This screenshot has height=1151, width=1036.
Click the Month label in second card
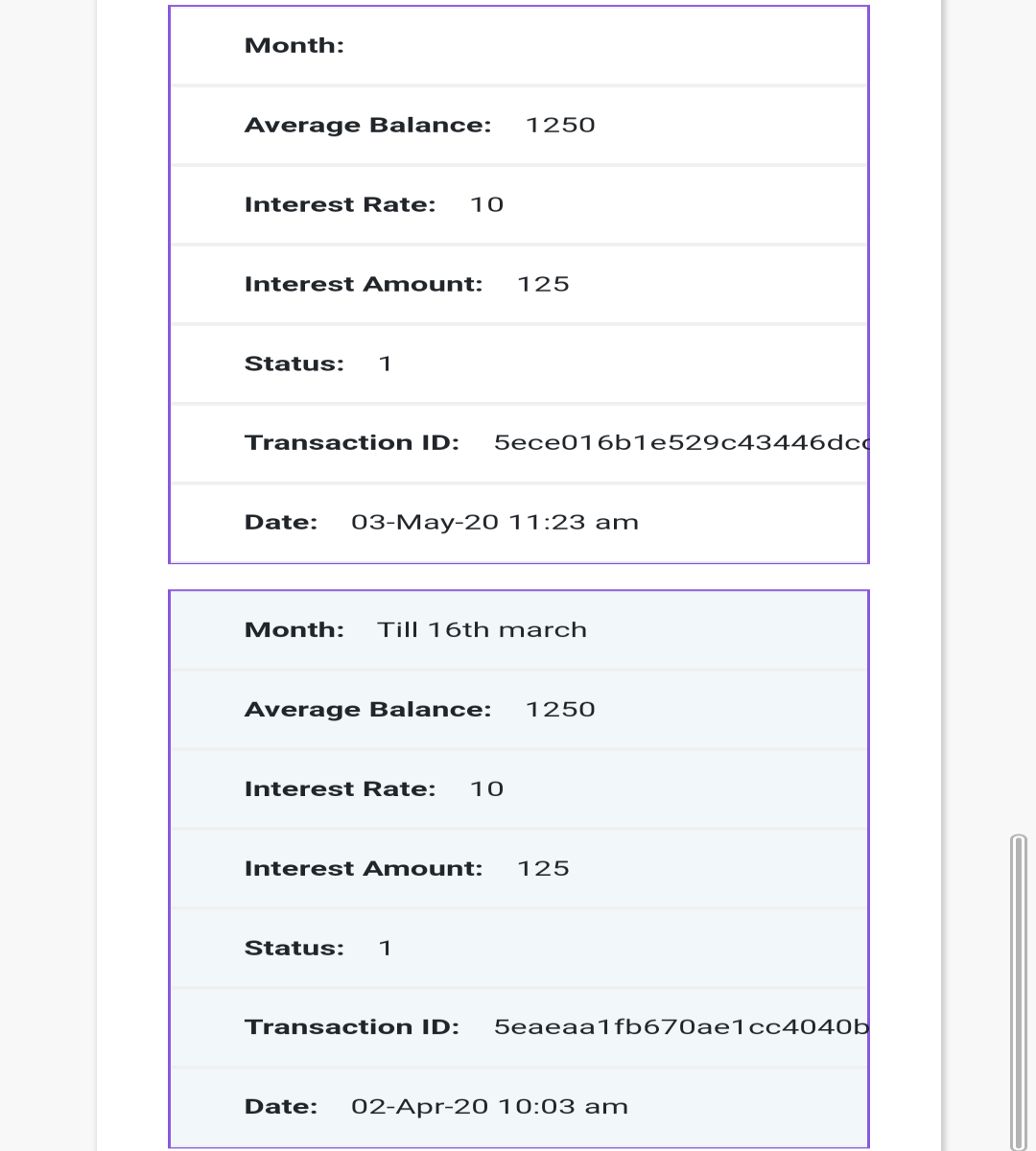294,630
